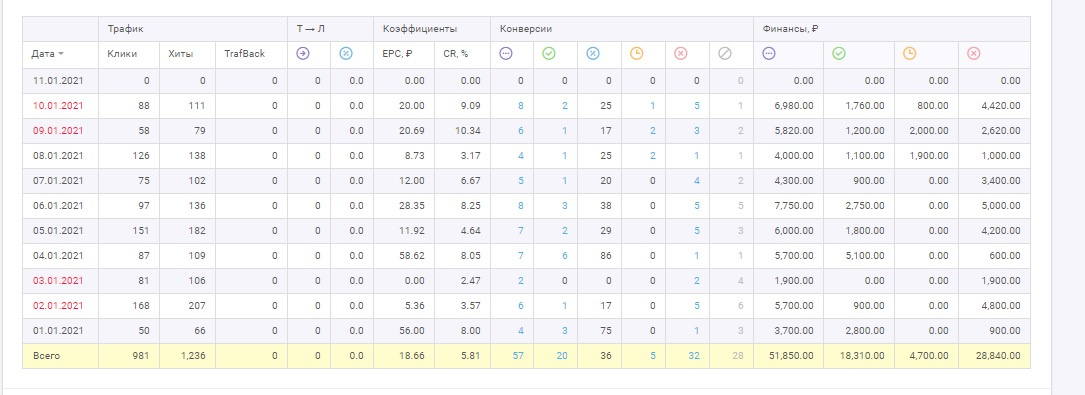Click the purple arrow icon under Т → Л
The image size is (1085, 395).
(302, 54)
